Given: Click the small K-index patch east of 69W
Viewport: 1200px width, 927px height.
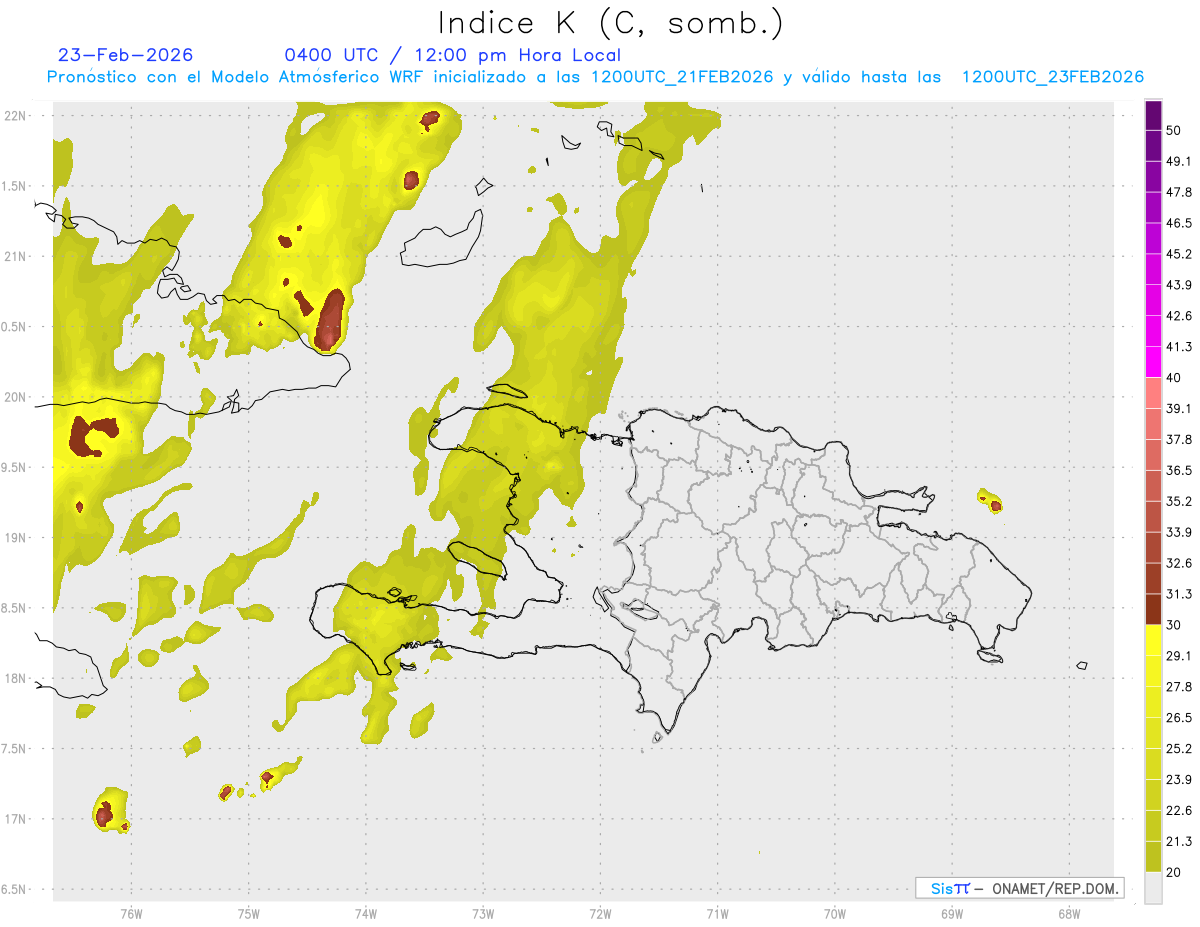Looking at the screenshot, I should pyautogui.click(x=991, y=501).
